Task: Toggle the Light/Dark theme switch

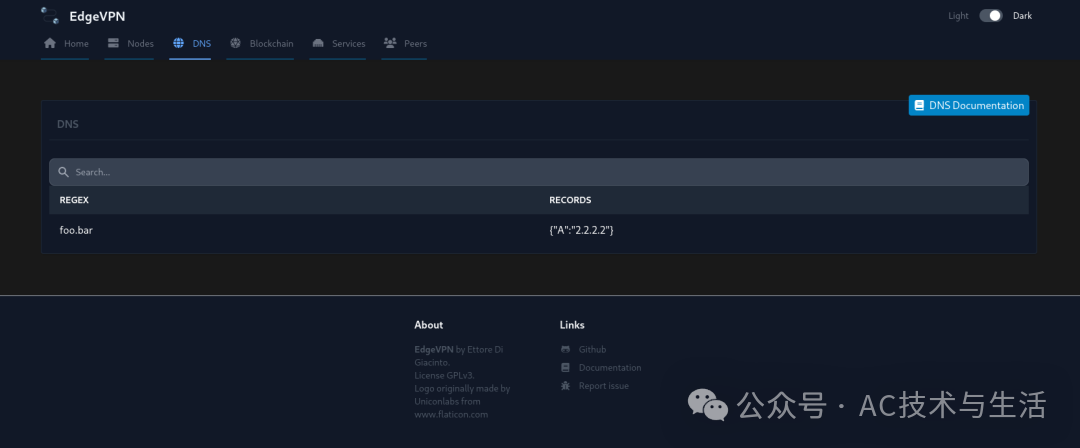Action: click(x=990, y=16)
